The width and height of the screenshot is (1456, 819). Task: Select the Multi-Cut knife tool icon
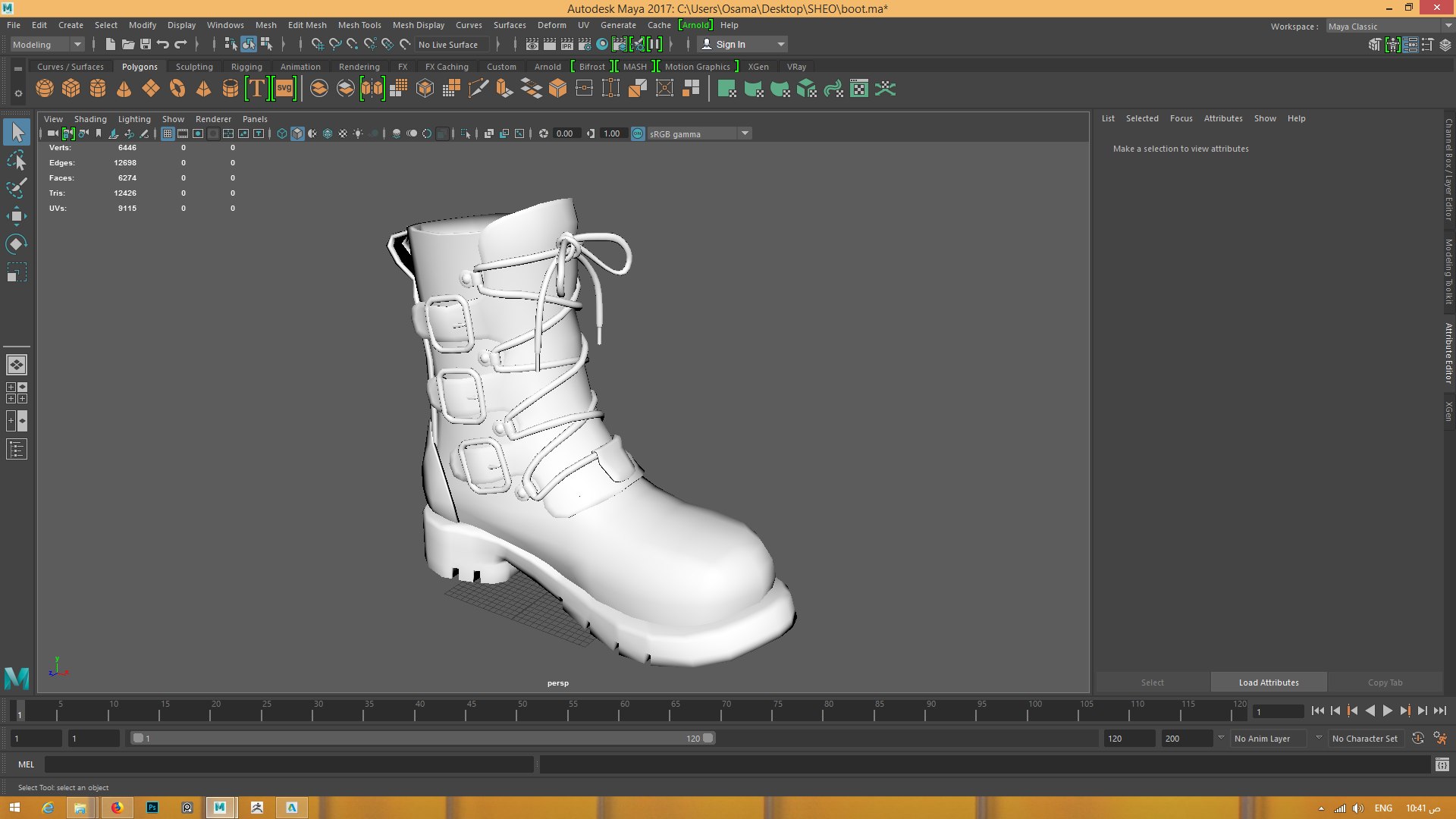click(479, 89)
